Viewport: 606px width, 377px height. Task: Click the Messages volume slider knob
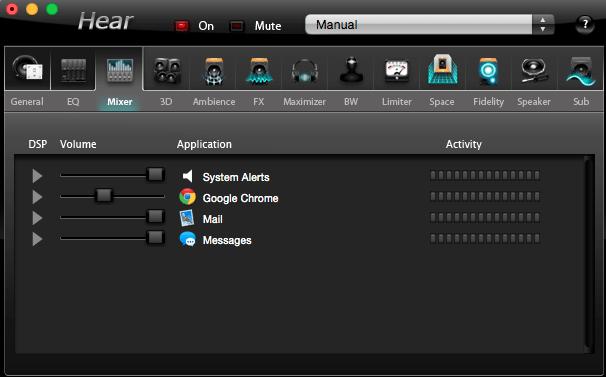click(155, 237)
